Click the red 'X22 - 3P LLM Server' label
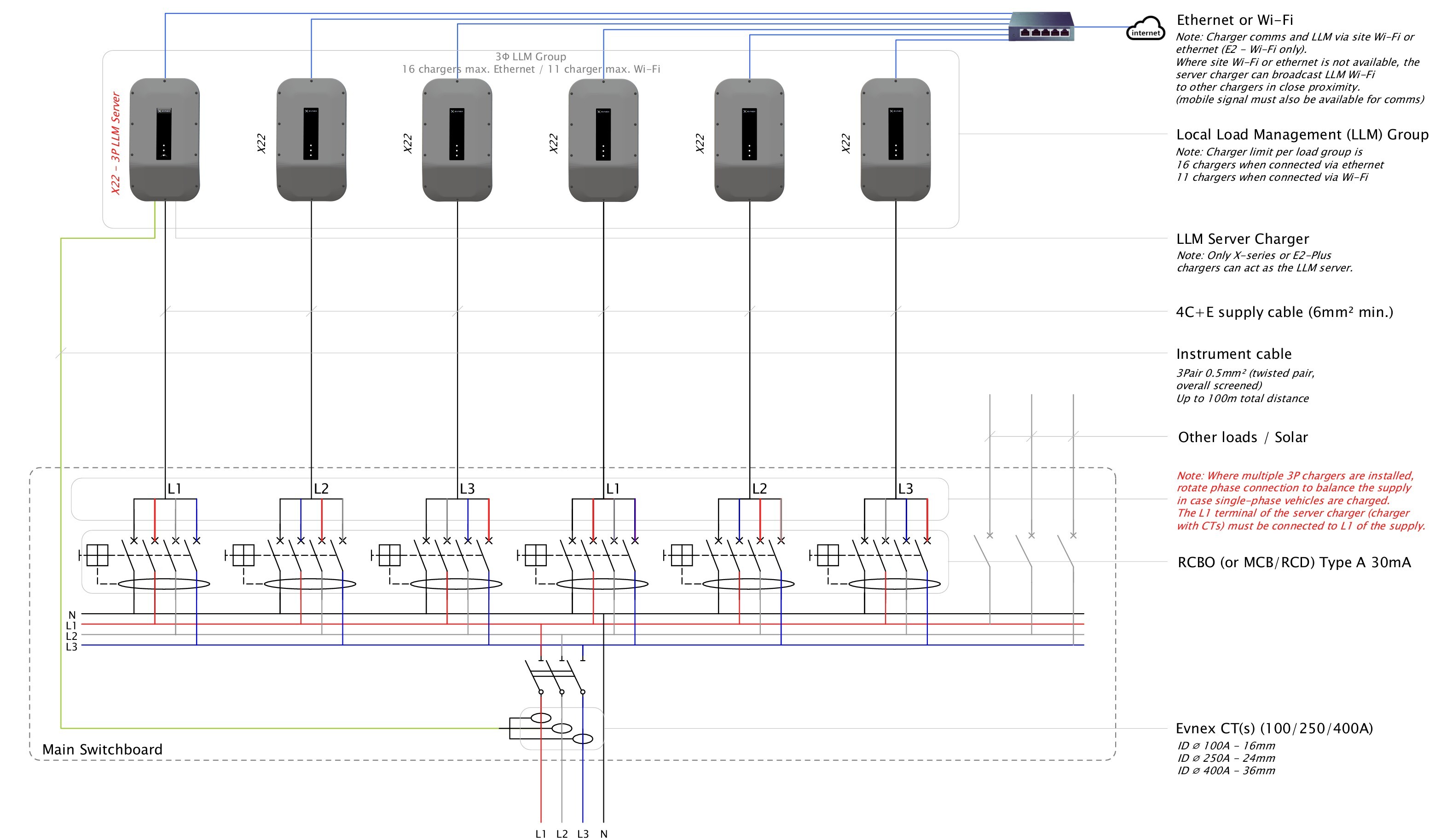This screenshot has width=1441, height=840. point(116,143)
